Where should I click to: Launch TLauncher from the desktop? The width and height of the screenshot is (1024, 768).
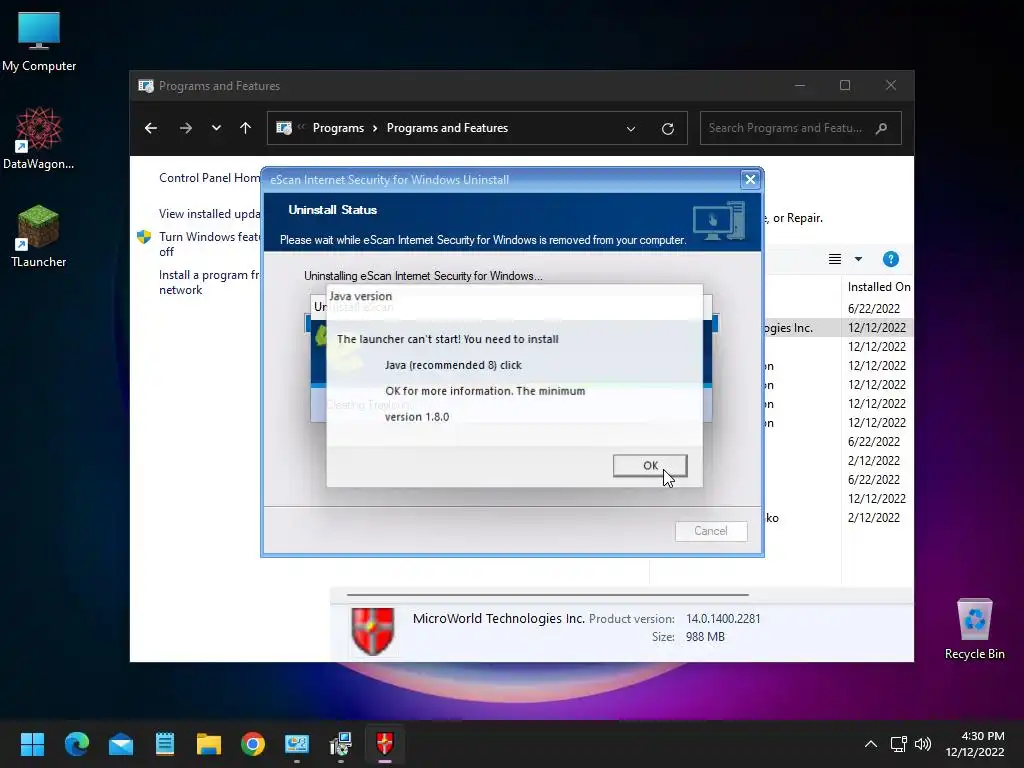pos(39,236)
